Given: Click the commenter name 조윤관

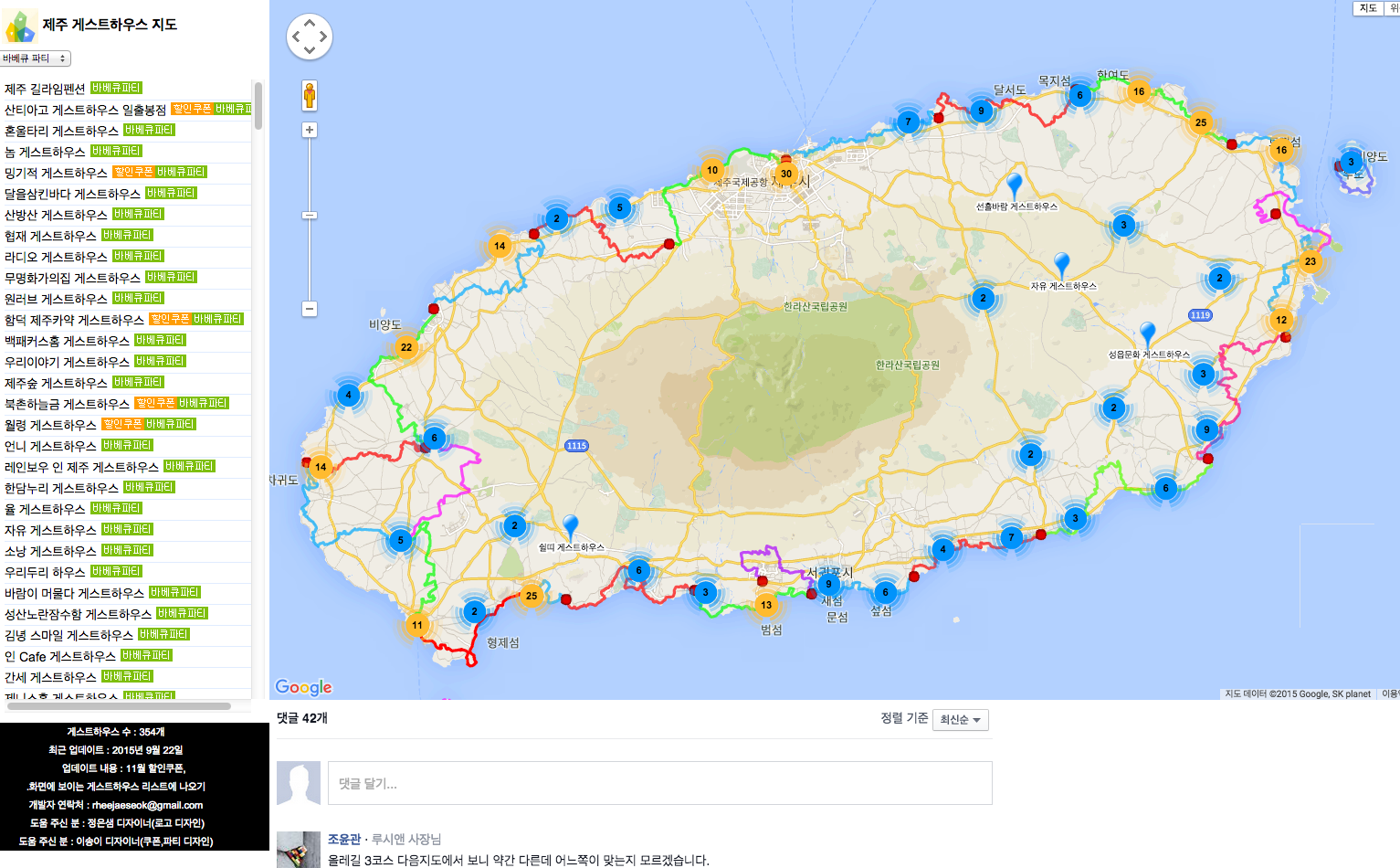Looking at the screenshot, I should point(344,839).
